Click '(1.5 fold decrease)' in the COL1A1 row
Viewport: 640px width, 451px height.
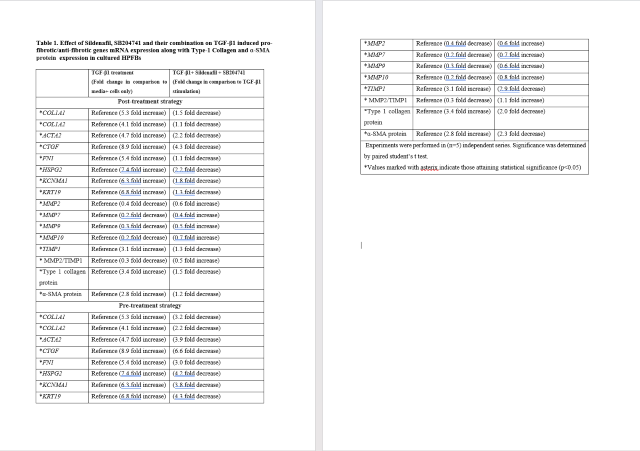point(196,113)
